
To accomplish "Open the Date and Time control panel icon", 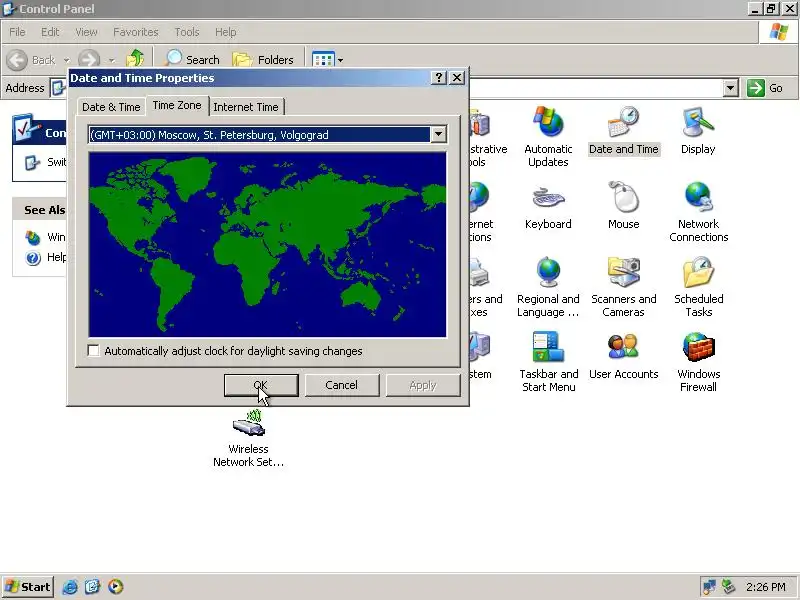I will pyautogui.click(x=623, y=131).
